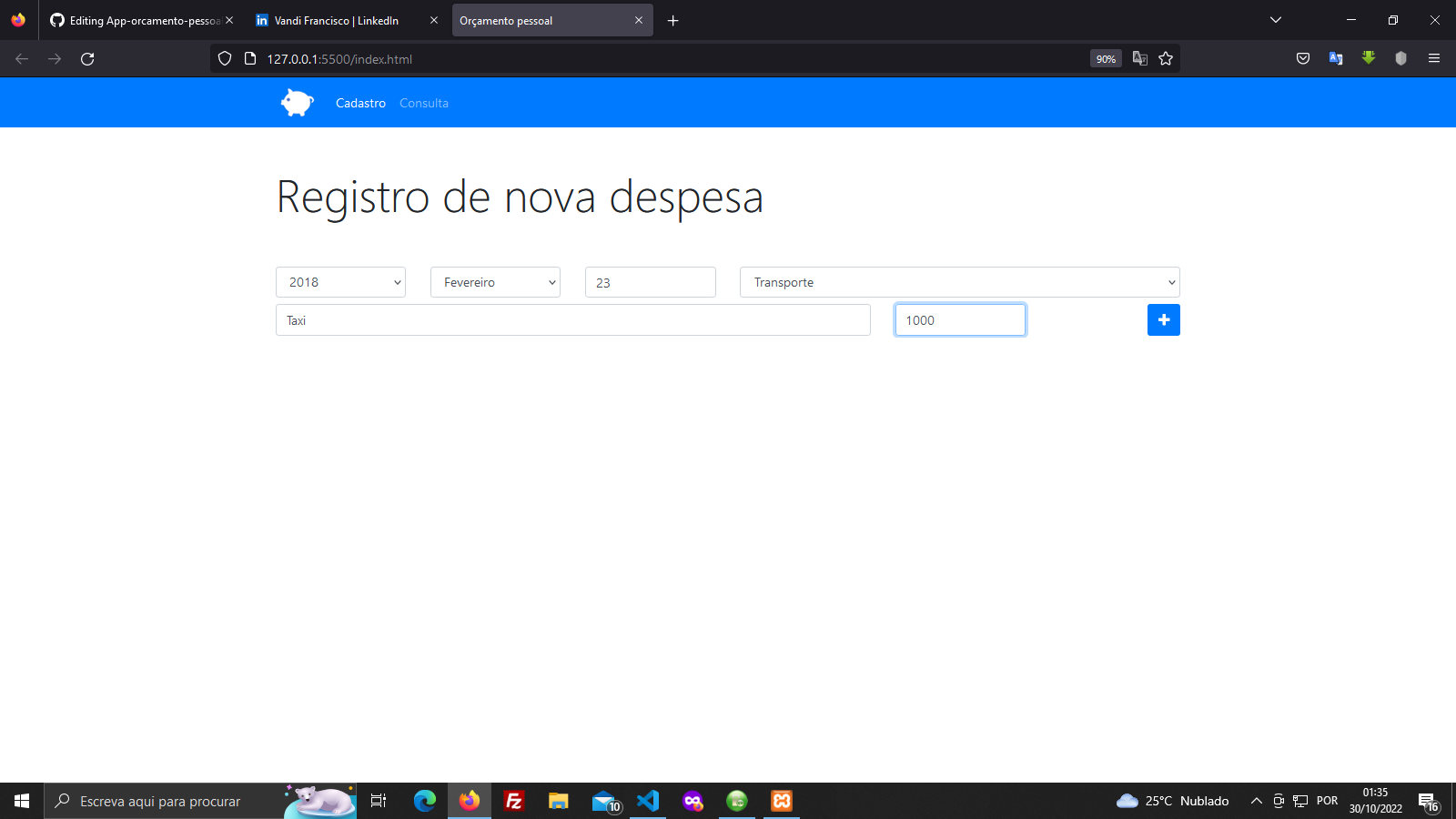The image size is (1456, 819).
Task: Open the month dropdown showing Fevereiro
Action: 494,282
